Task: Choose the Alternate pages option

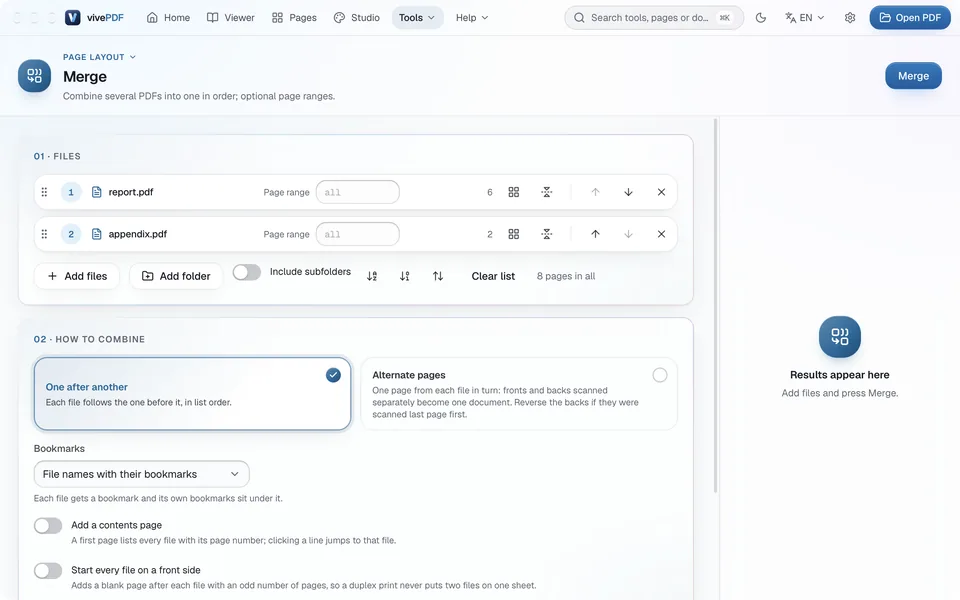Action: click(x=519, y=394)
